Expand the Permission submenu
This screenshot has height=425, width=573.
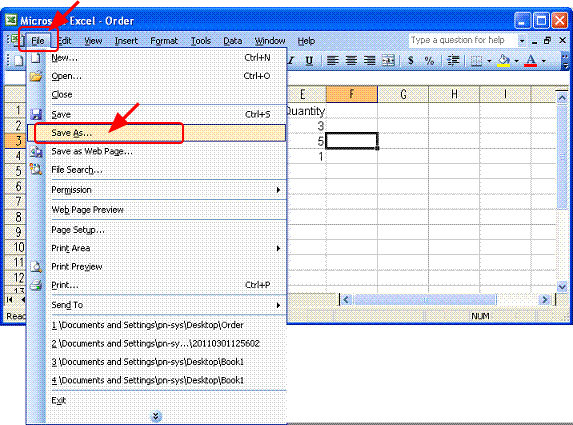click(278, 190)
